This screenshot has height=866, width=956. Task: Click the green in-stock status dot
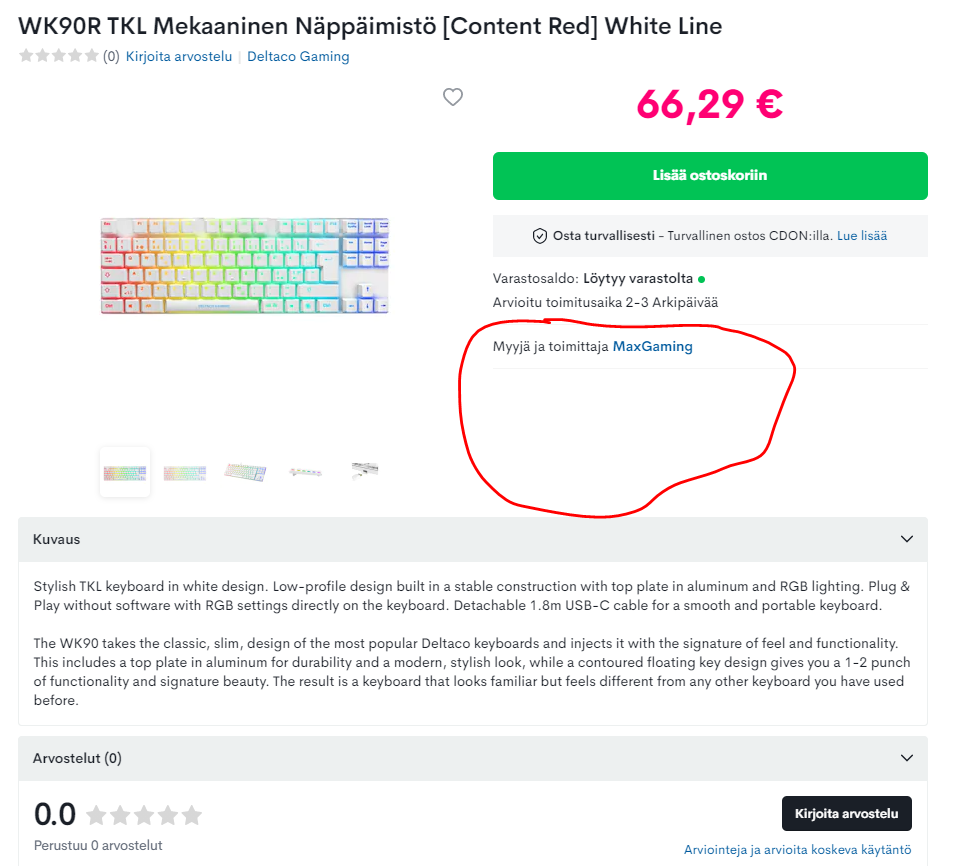(702, 279)
